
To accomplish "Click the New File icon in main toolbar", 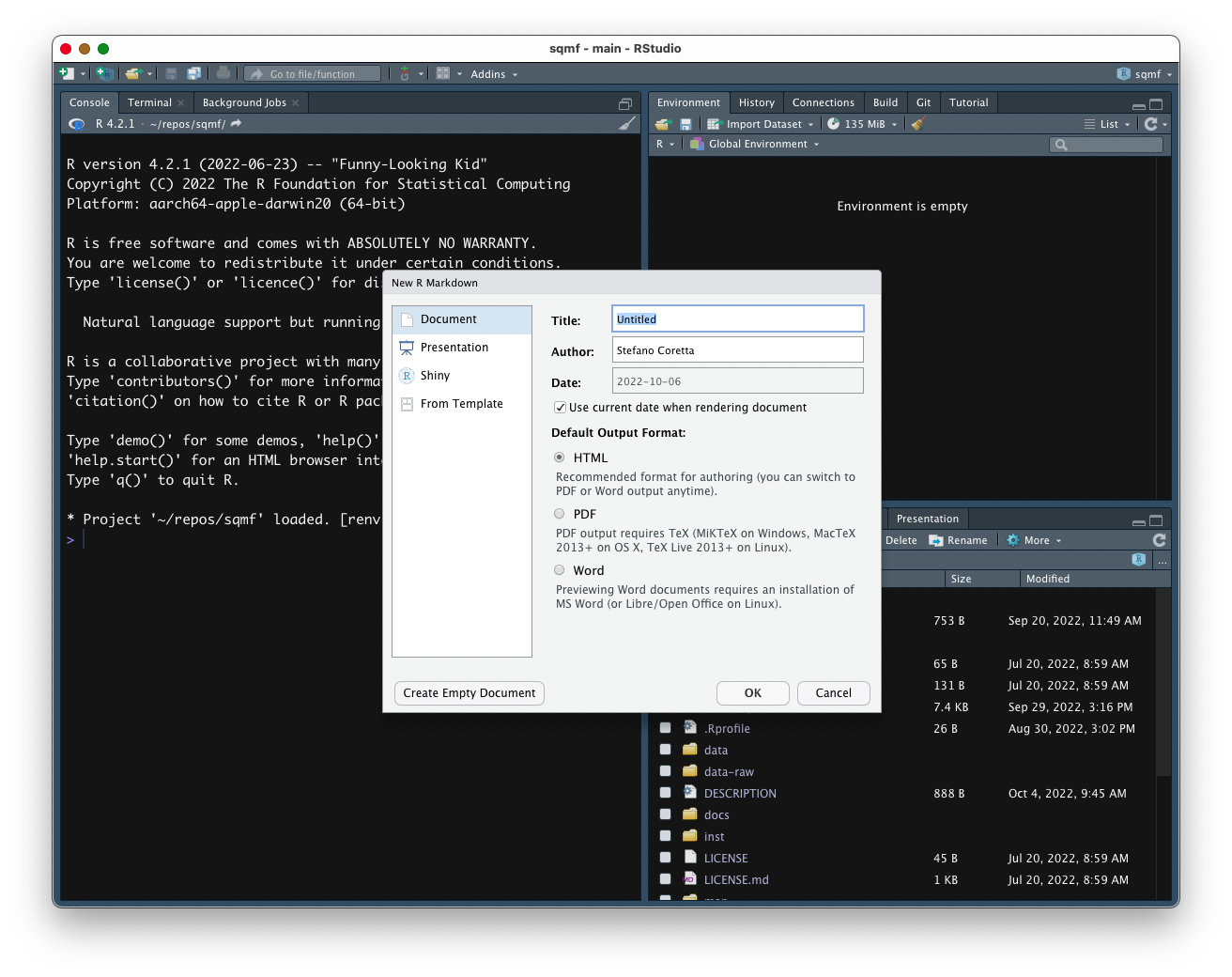I will coord(66,73).
